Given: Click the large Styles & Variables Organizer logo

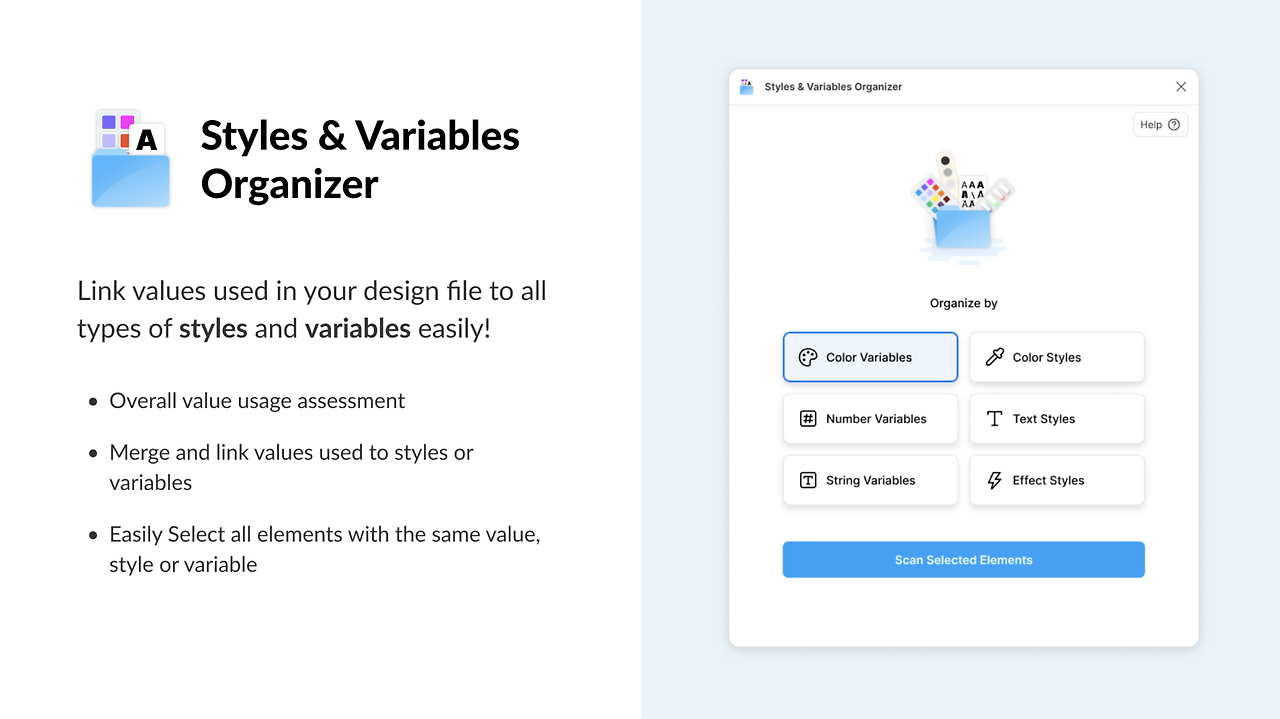Looking at the screenshot, I should point(131,159).
